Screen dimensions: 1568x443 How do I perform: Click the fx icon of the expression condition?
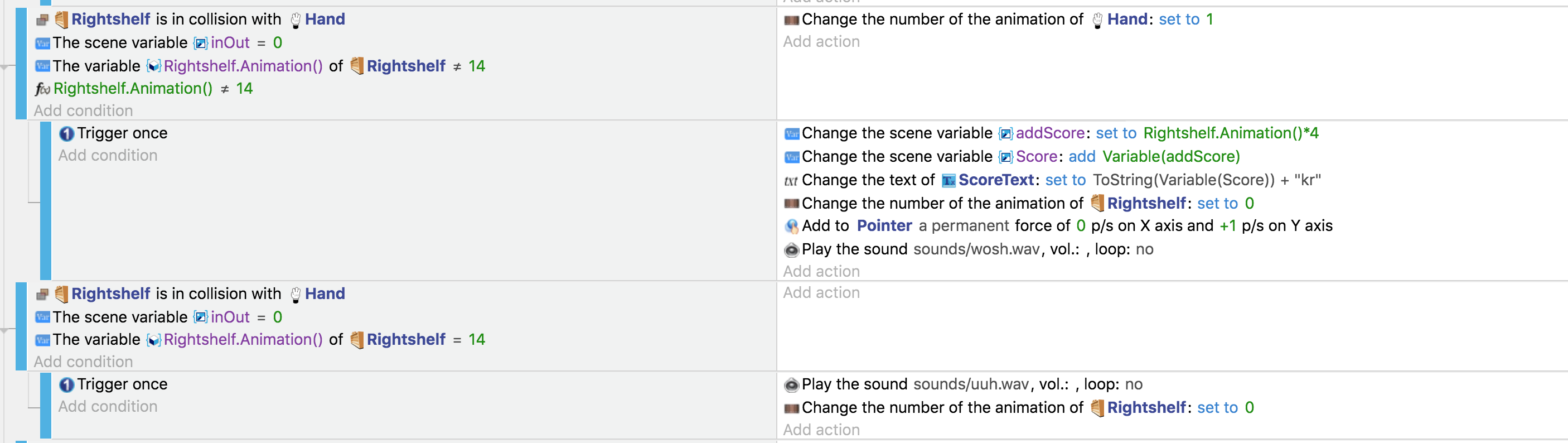[x=42, y=90]
